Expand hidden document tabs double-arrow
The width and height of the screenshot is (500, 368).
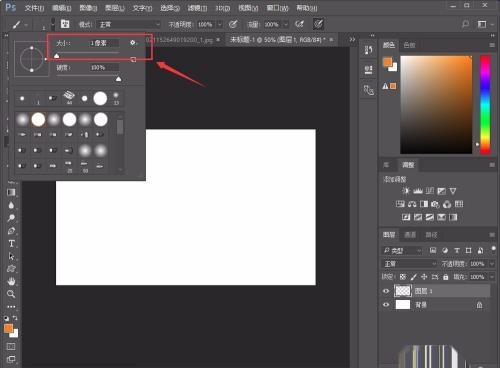tap(352, 40)
